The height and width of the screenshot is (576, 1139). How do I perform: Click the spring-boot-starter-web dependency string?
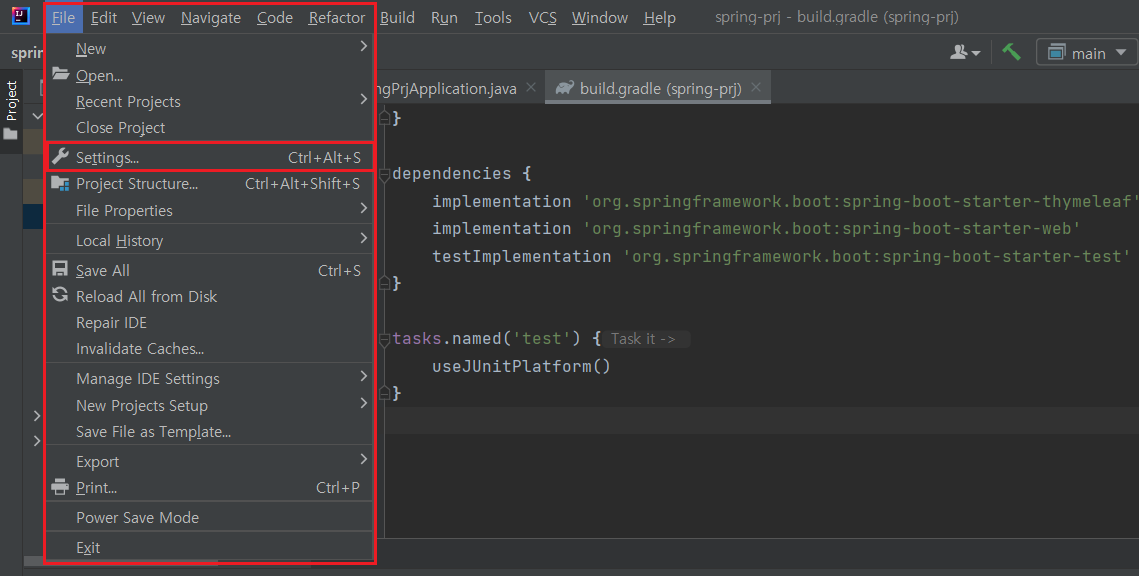(x=831, y=229)
